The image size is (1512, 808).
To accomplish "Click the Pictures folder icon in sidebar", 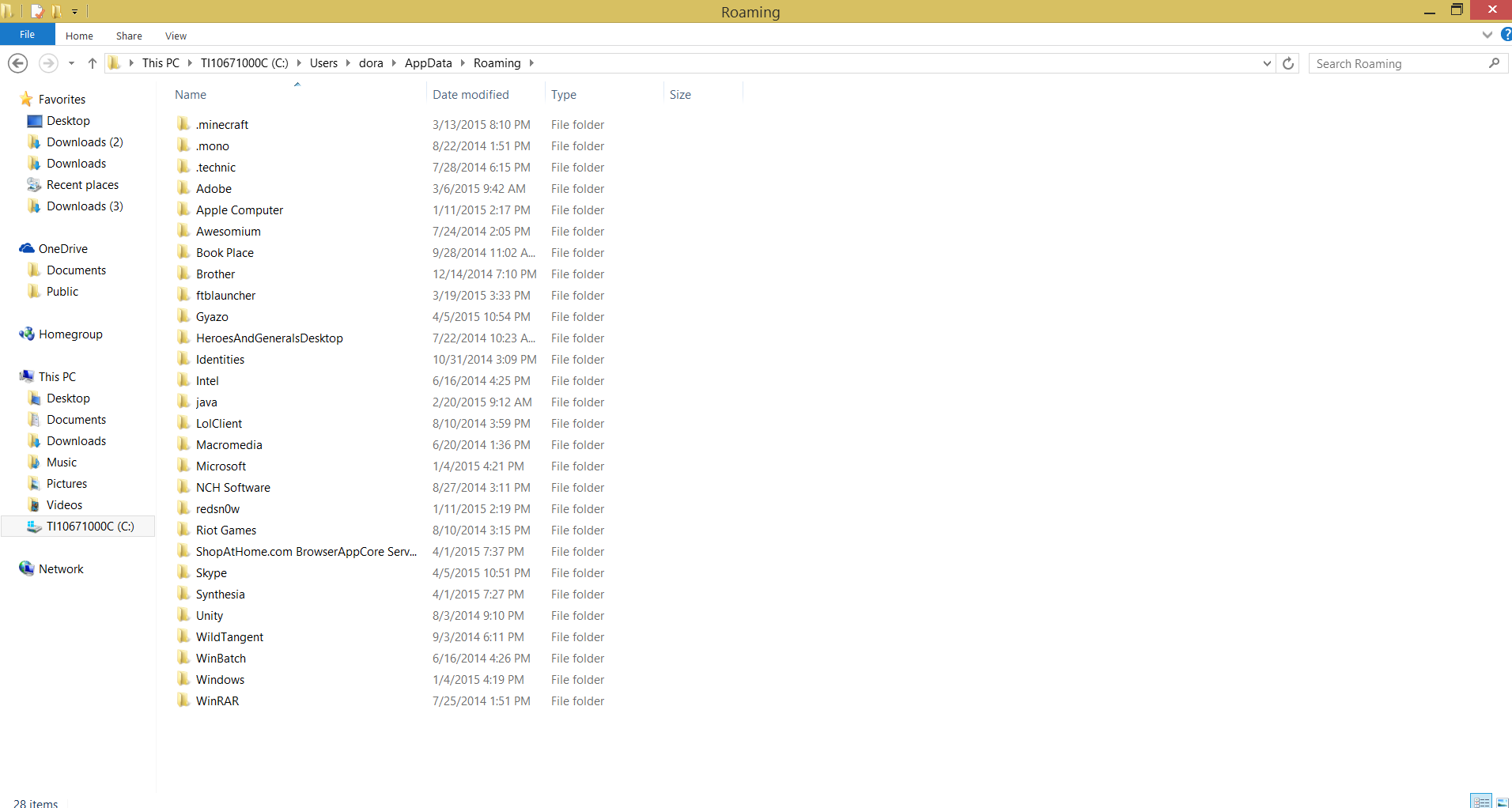I will 34,484.
